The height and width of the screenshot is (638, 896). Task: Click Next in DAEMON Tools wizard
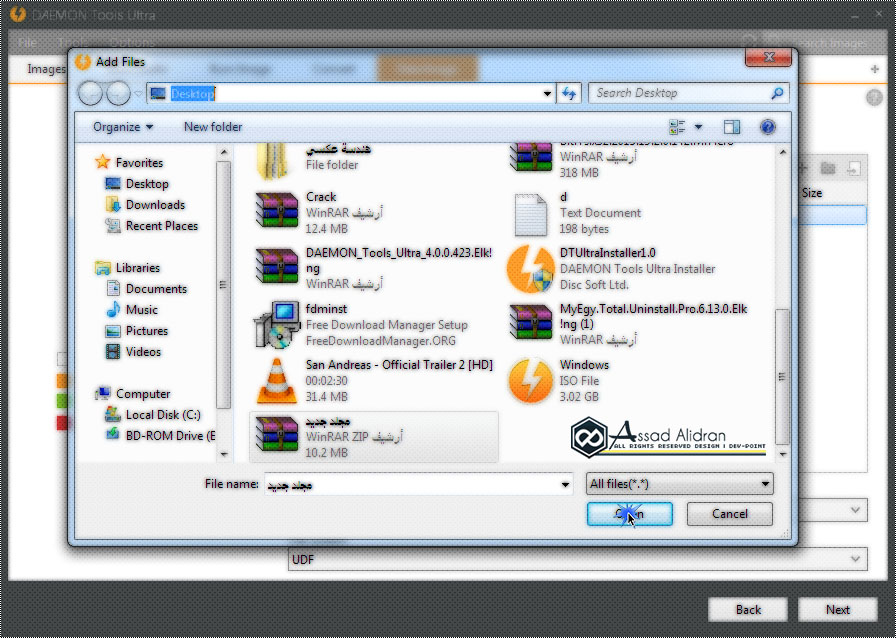[838, 610]
